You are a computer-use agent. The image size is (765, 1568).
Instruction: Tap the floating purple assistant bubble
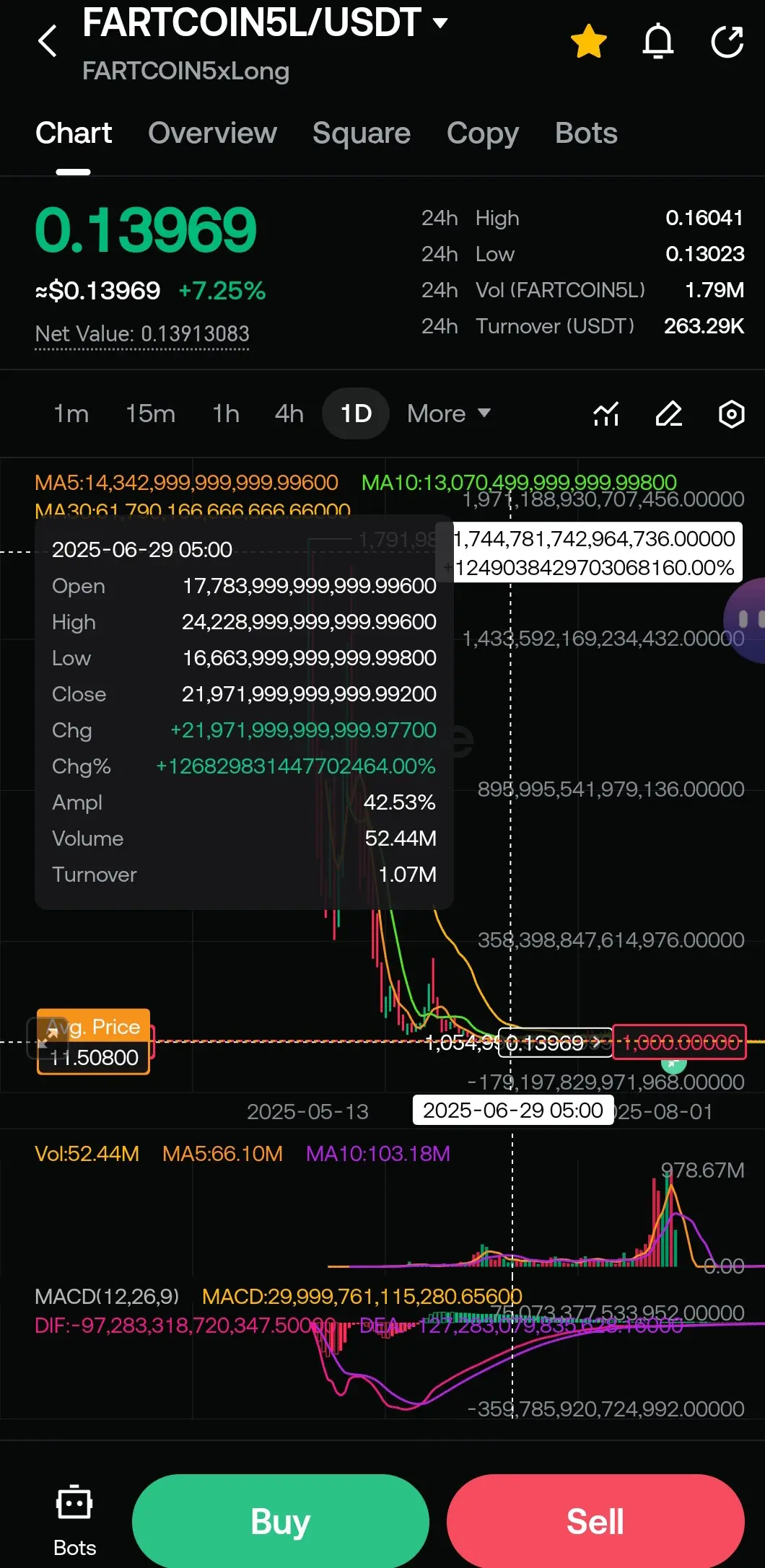[x=745, y=620]
